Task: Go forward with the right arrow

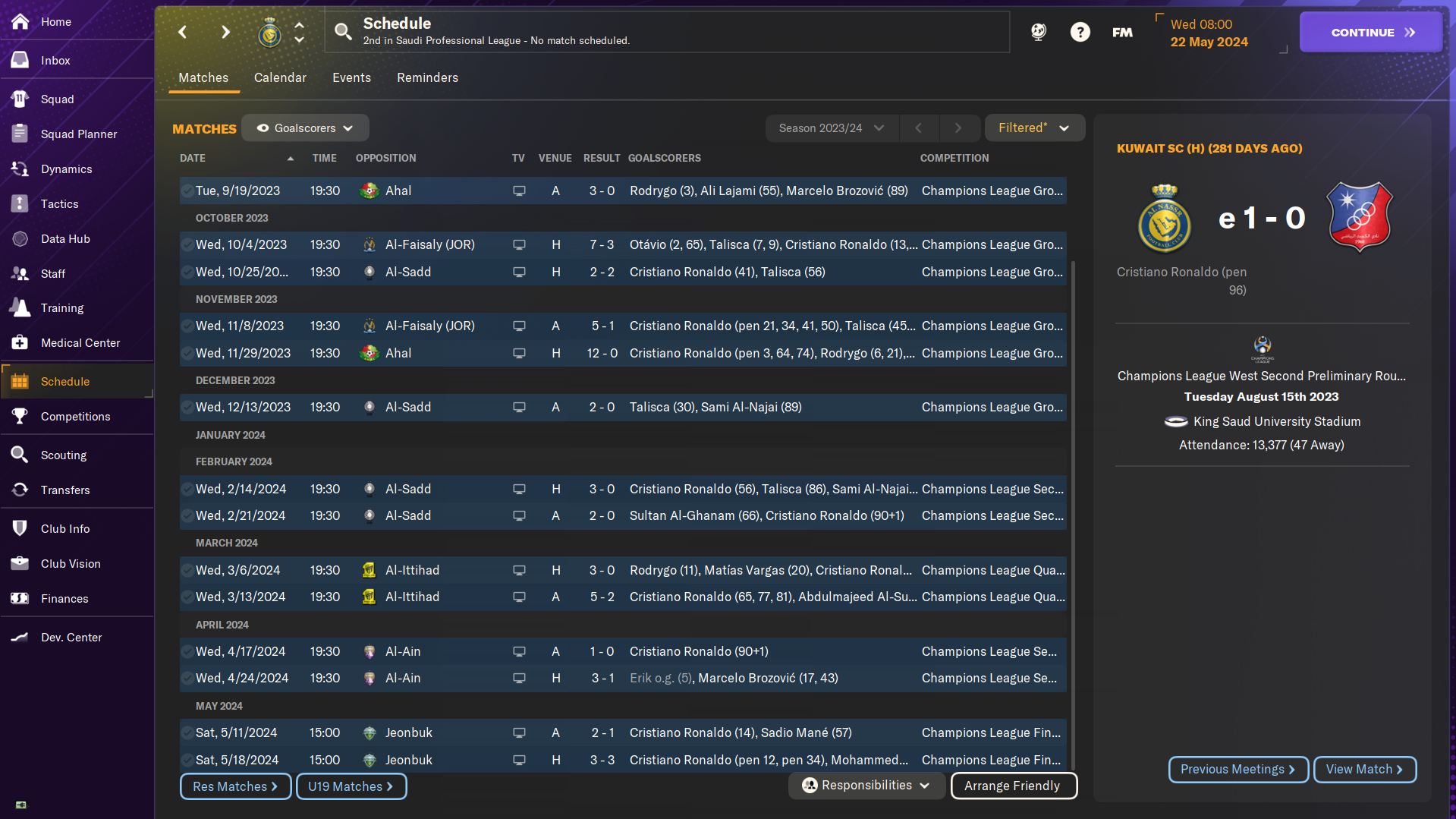Action: (225, 32)
